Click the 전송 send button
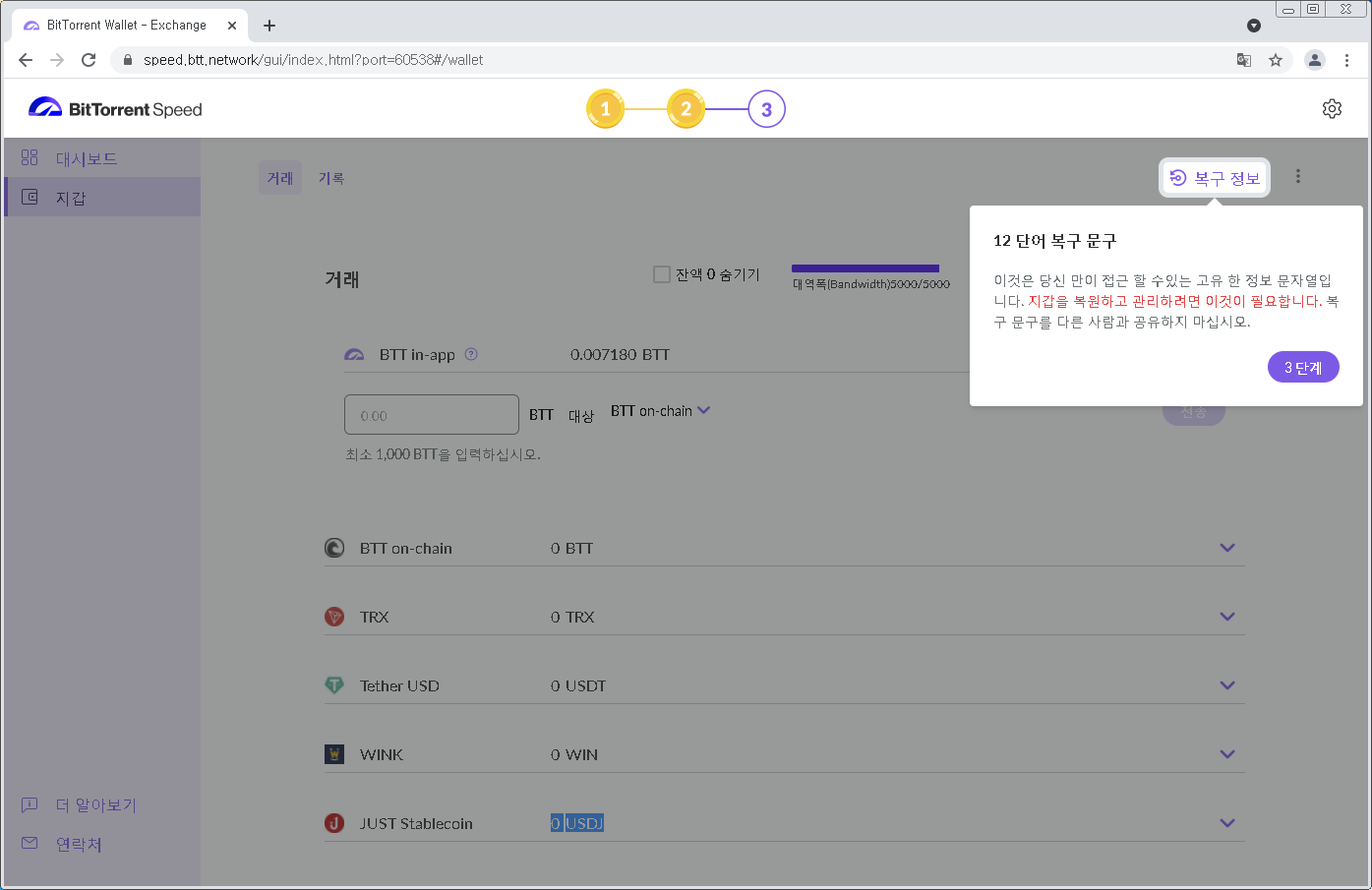 (x=1194, y=412)
